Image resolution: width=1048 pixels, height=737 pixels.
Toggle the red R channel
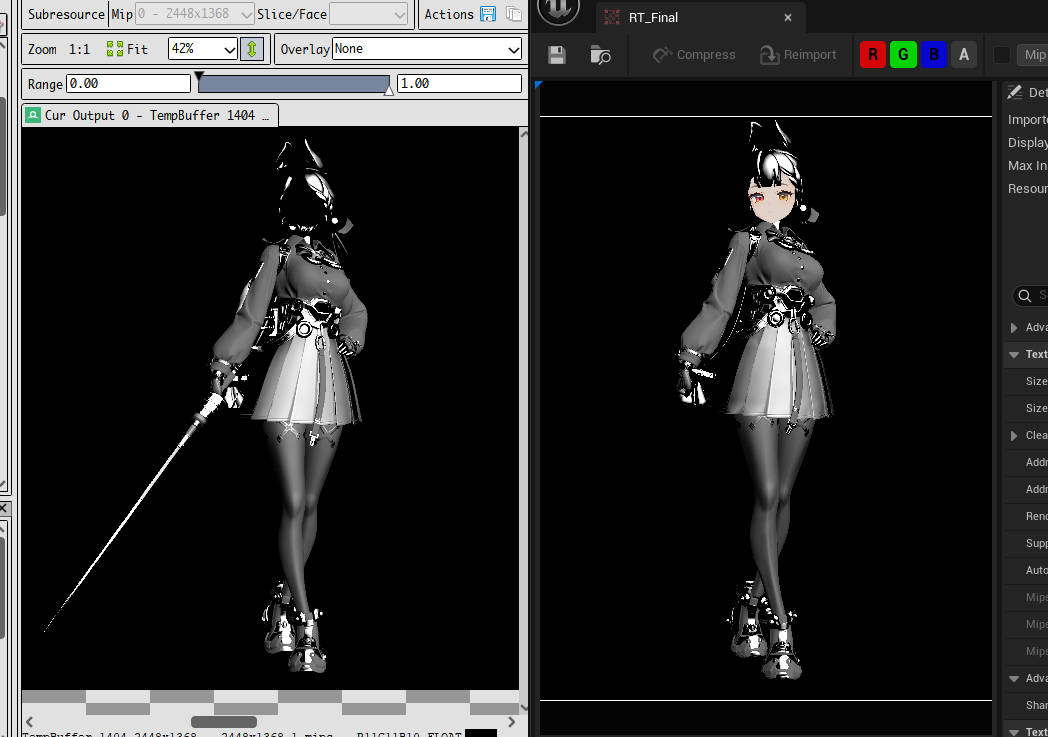click(x=873, y=55)
